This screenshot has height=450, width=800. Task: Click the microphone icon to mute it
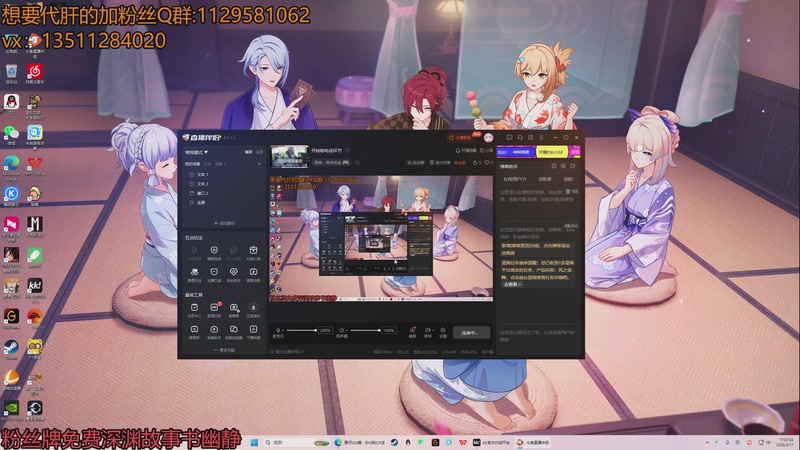pos(278,331)
